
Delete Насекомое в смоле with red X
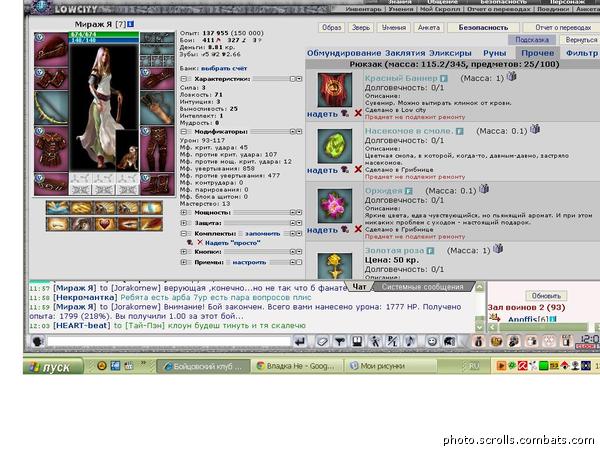[x=358, y=169]
